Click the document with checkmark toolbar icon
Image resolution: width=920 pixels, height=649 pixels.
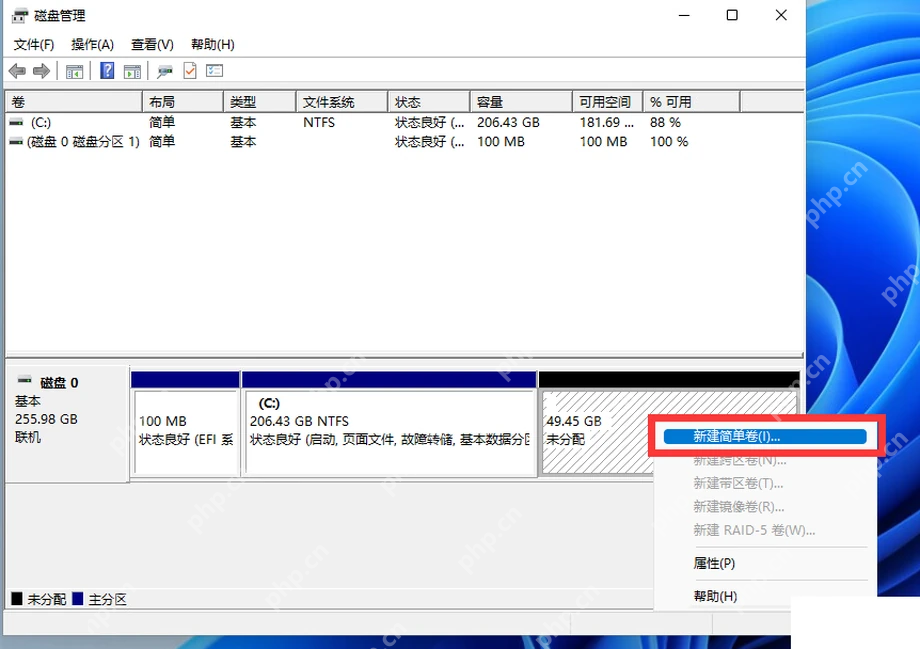(190, 71)
